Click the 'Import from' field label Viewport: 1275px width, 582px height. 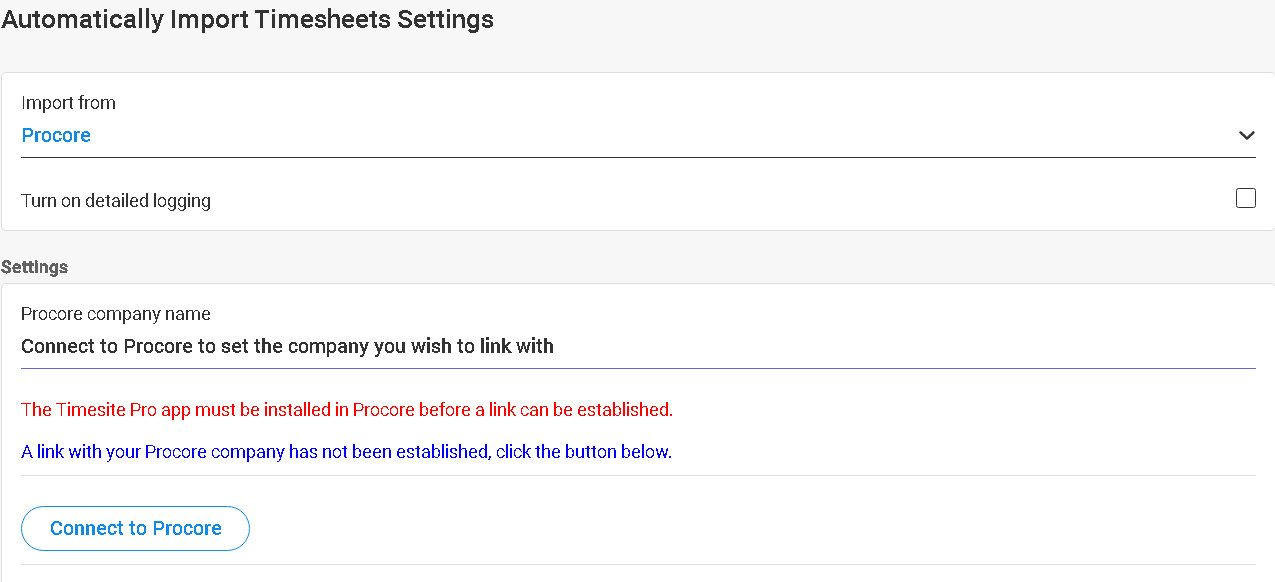coord(68,103)
